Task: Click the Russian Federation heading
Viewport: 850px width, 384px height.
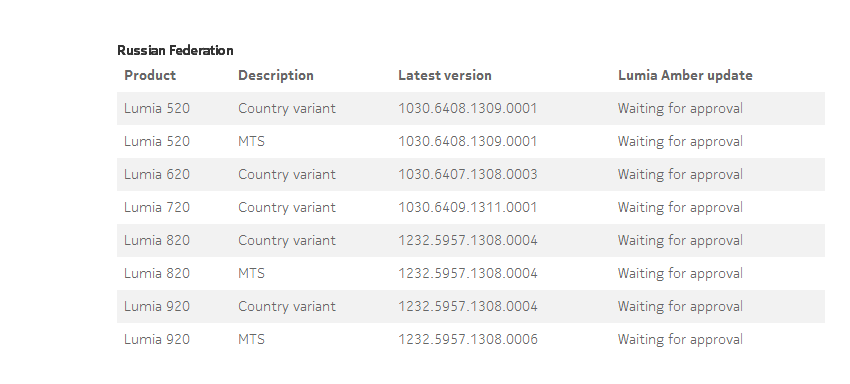Action: (x=175, y=50)
